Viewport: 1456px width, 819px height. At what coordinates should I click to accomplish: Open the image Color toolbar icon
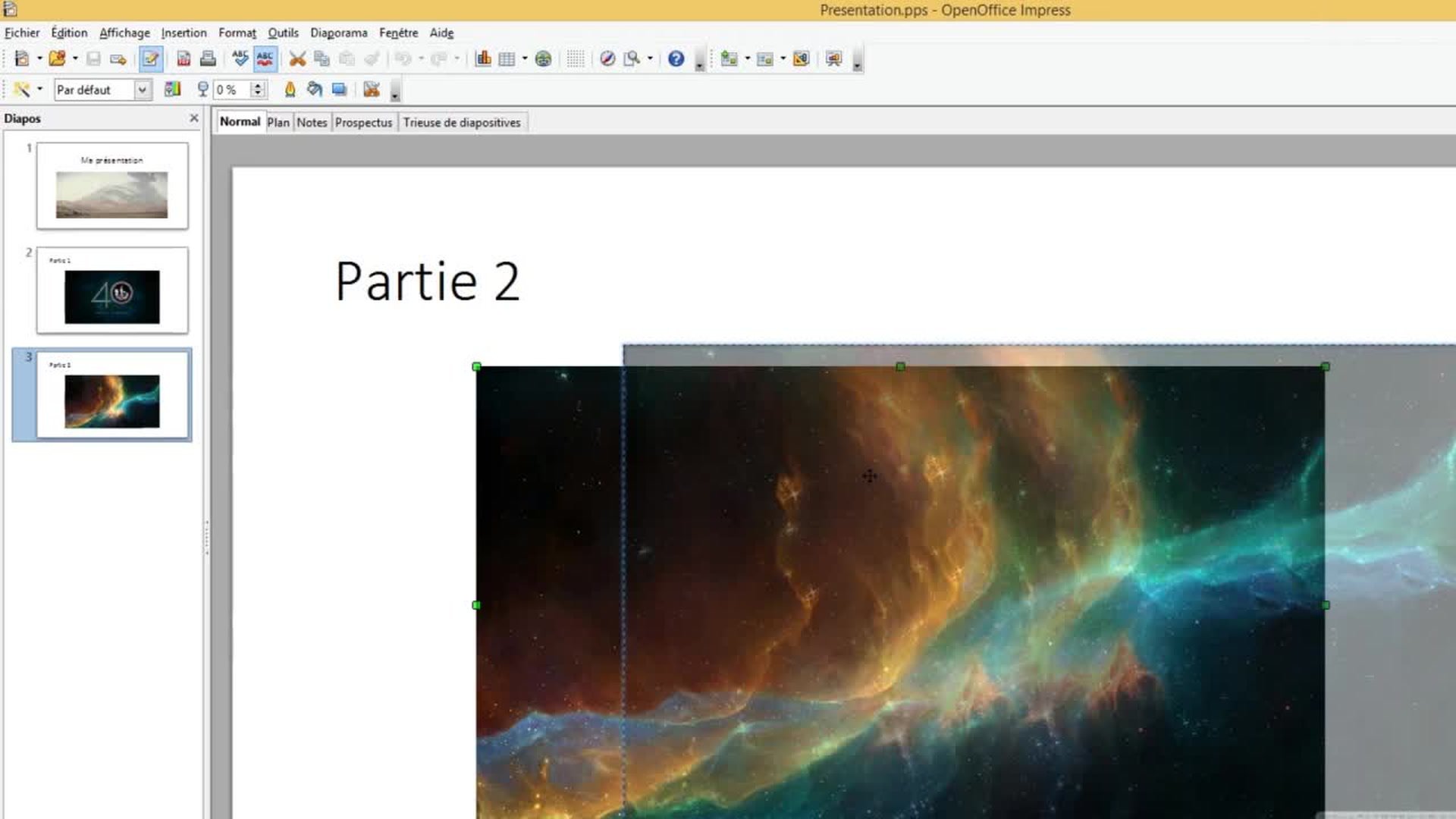173,89
